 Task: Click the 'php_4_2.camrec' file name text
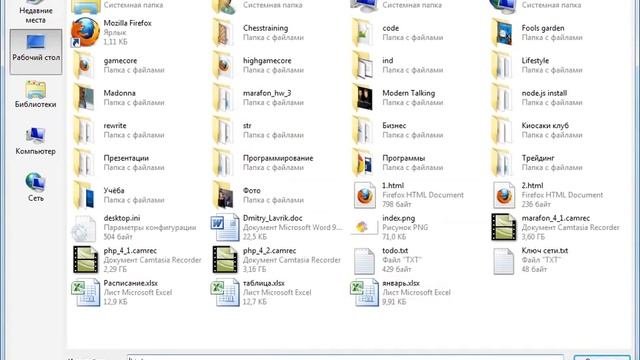pyautogui.click(x=269, y=251)
